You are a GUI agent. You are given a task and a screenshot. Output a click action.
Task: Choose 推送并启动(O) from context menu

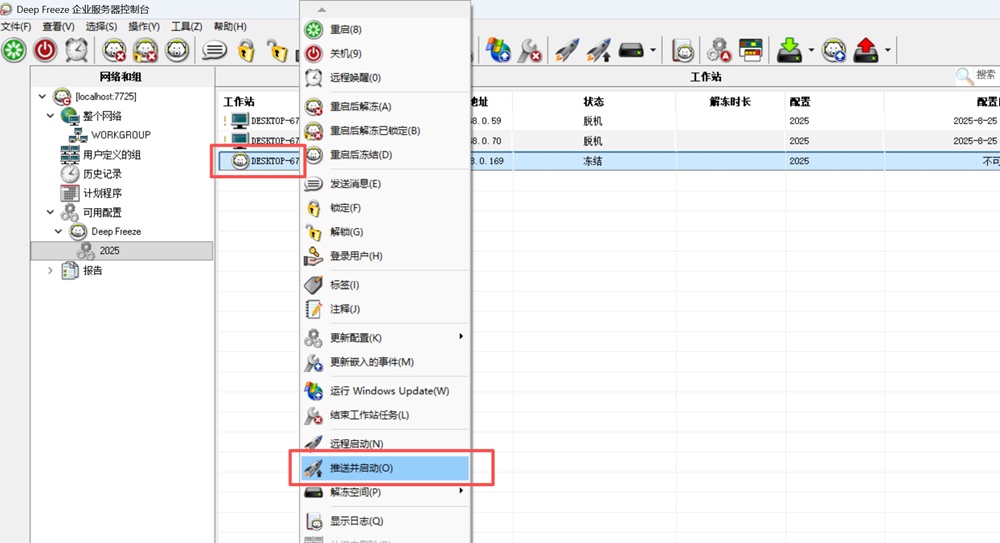coord(380,468)
